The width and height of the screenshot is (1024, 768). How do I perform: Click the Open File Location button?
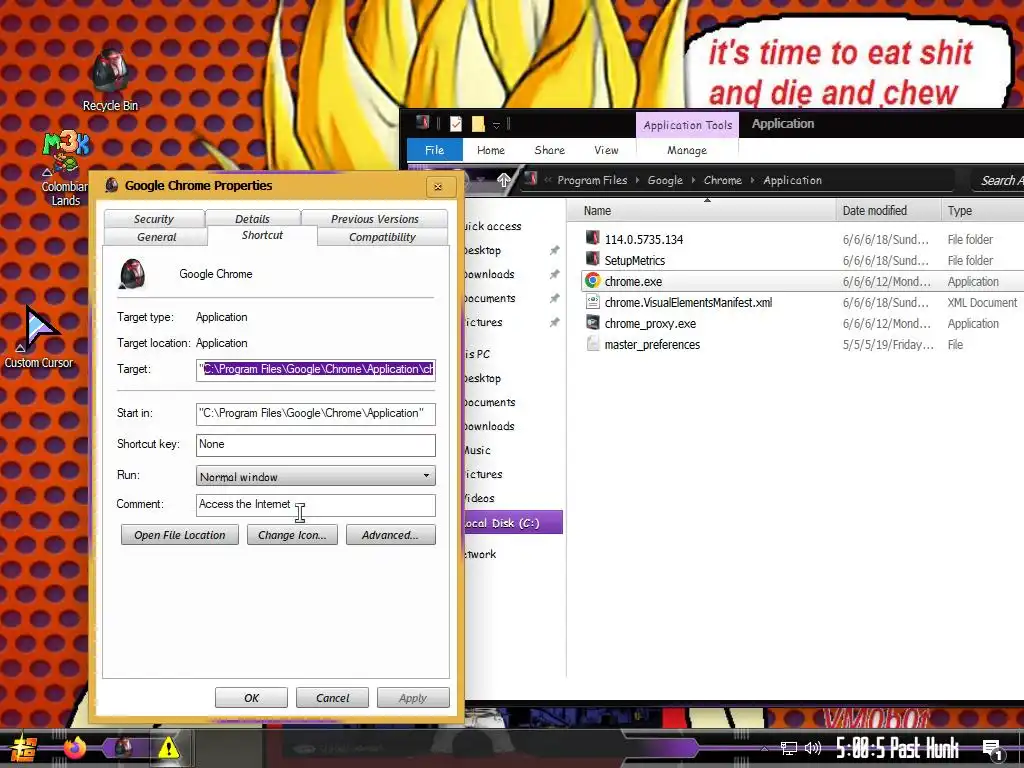click(180, 535)
